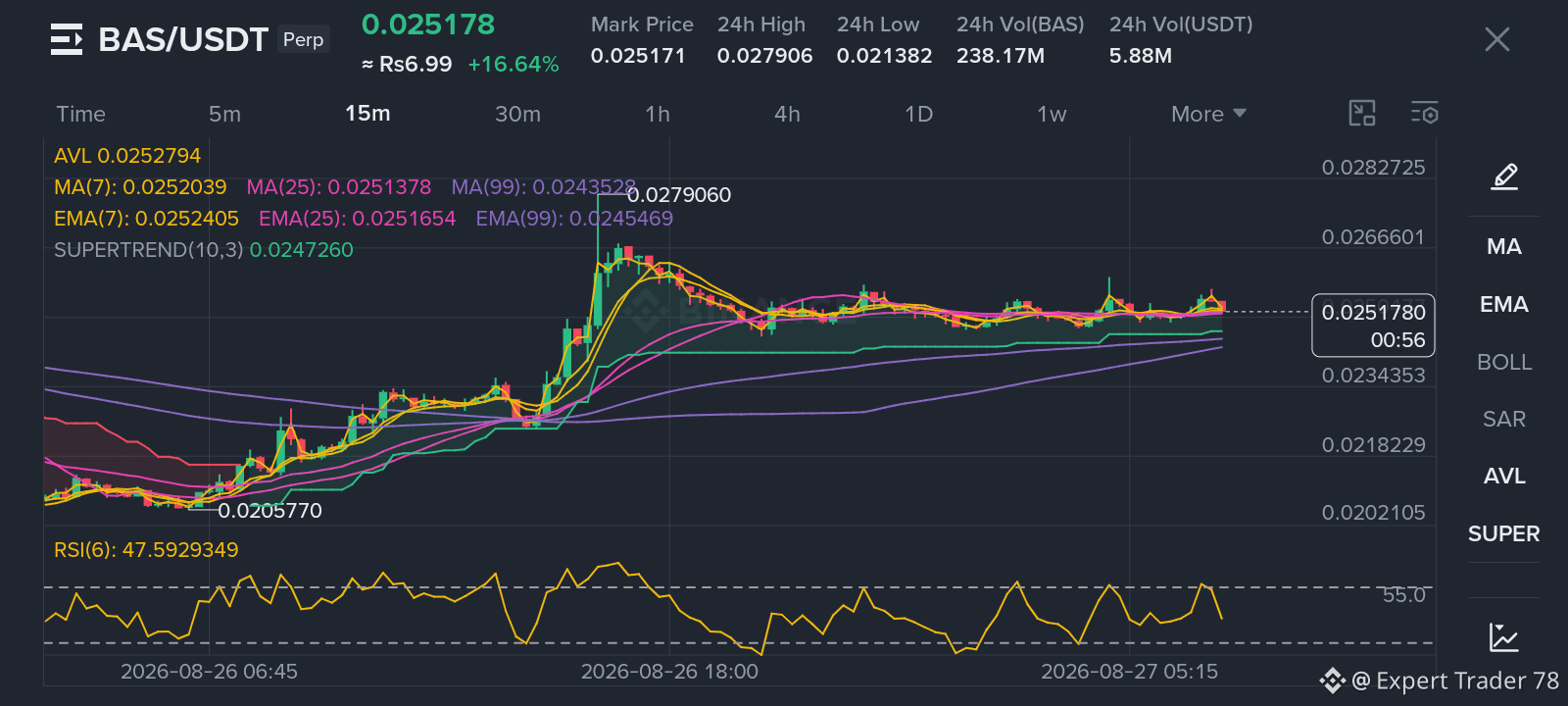This screenshot has height=706, width=1568.
Task: Click the 0.0234353 price axis label
Action: [x=1373, y=376]
